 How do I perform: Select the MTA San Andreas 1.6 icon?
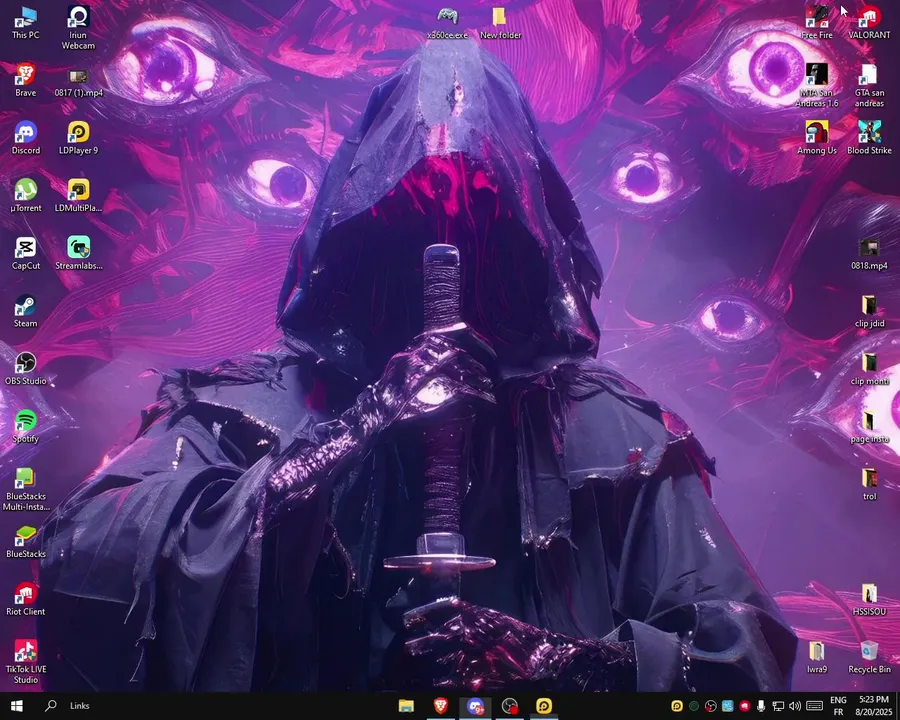(817, 85)
